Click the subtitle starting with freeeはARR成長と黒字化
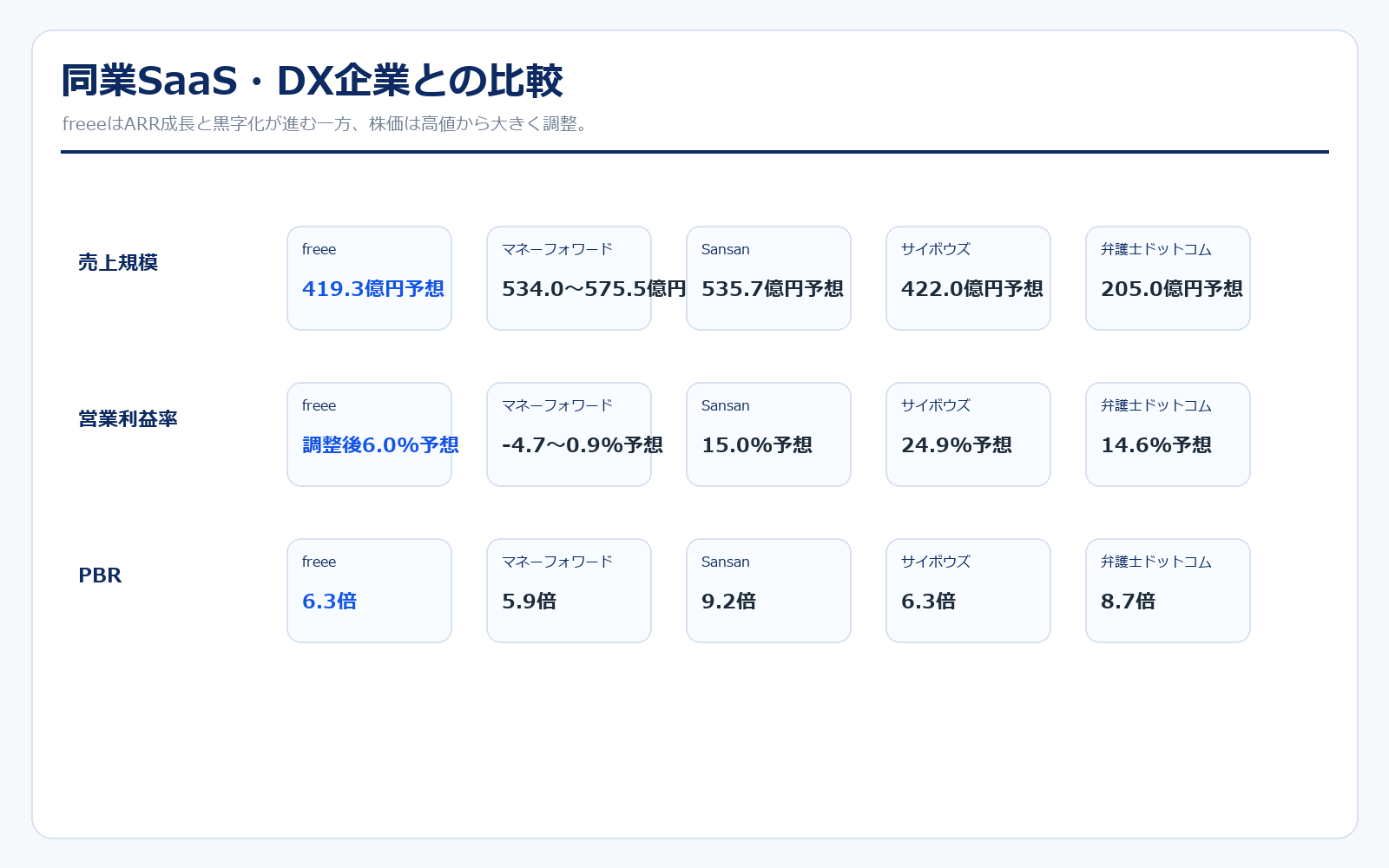1389x868 pixels. point(328,123)
